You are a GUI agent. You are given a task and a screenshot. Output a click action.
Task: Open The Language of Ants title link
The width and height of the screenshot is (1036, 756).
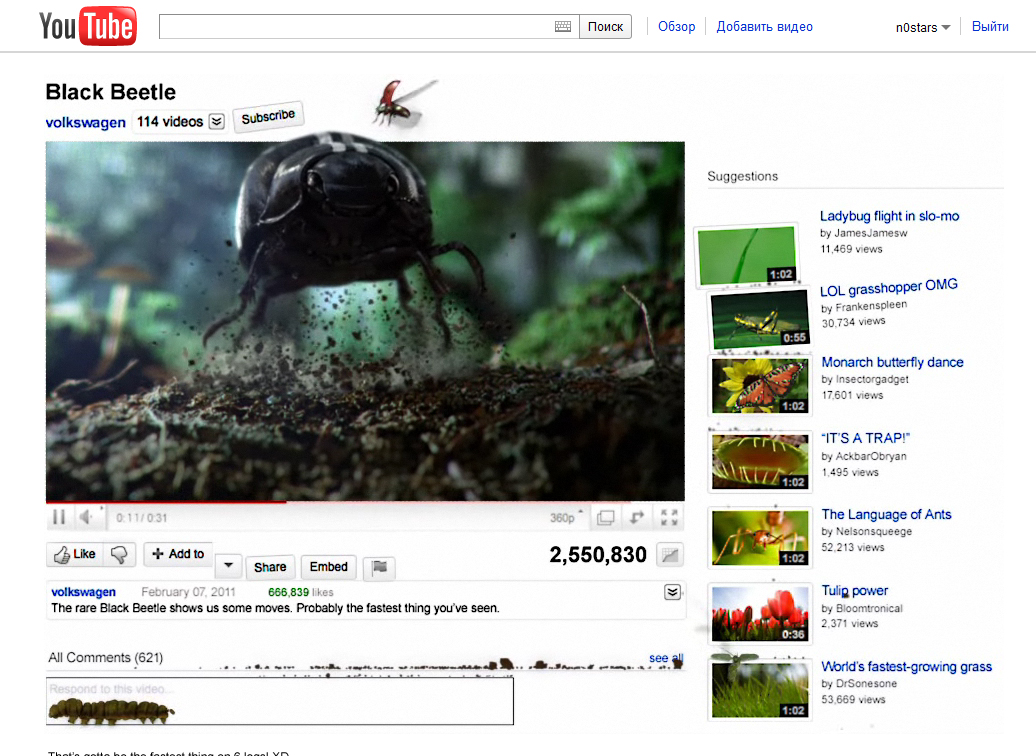886,514
